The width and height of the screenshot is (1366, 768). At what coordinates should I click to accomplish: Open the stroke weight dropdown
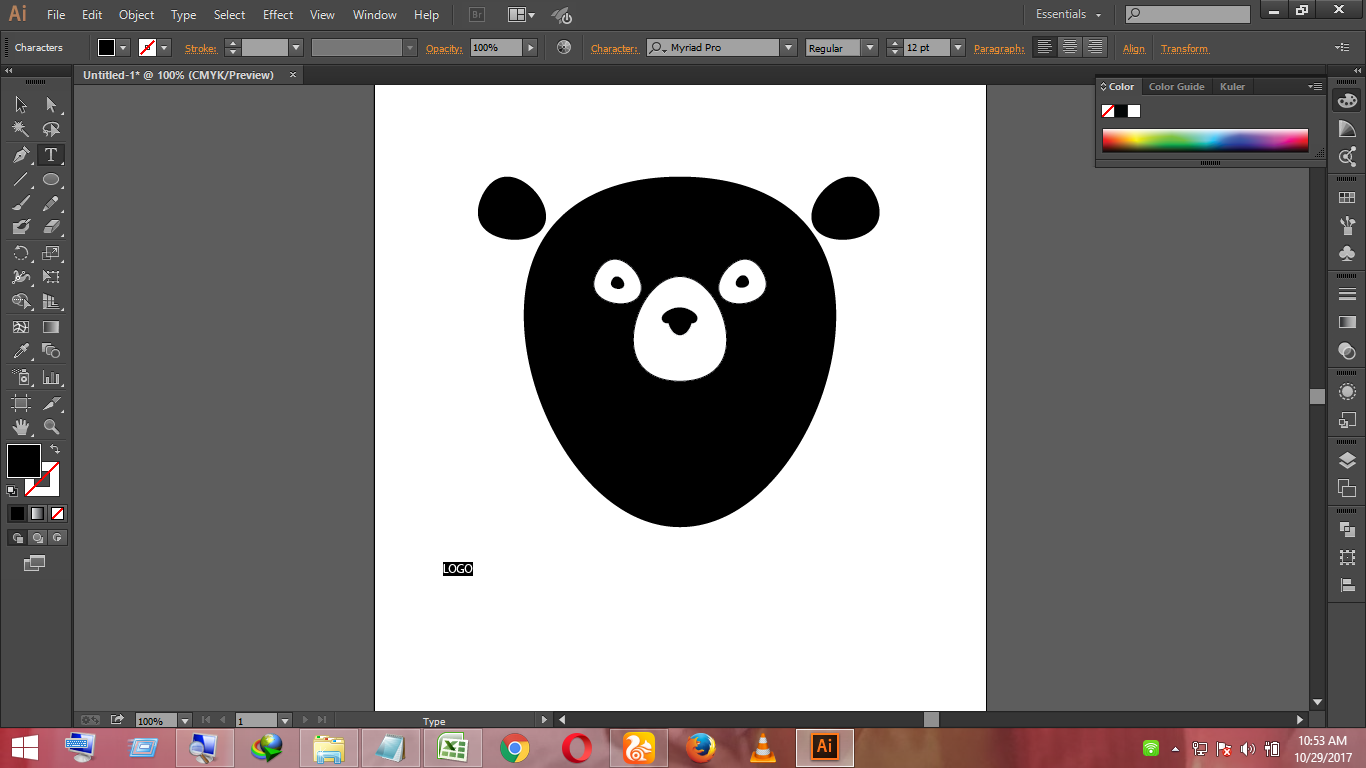296,47
